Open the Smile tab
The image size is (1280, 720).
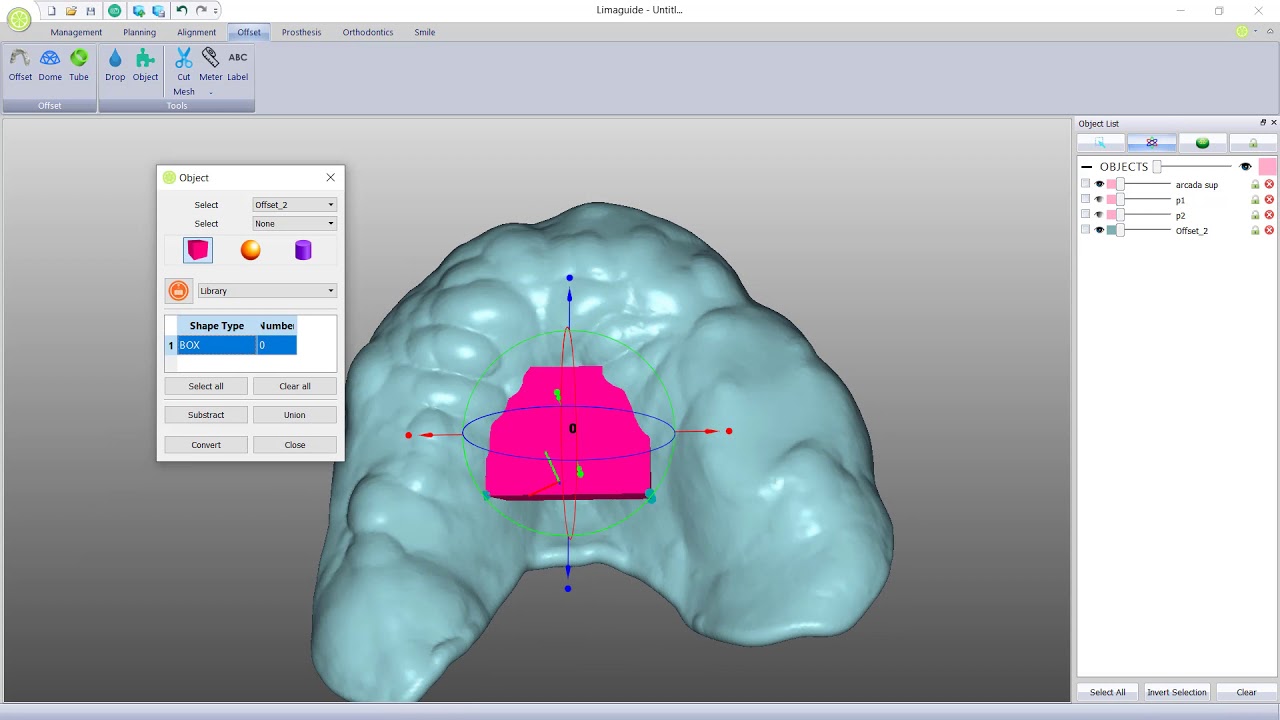coord(425,32)
